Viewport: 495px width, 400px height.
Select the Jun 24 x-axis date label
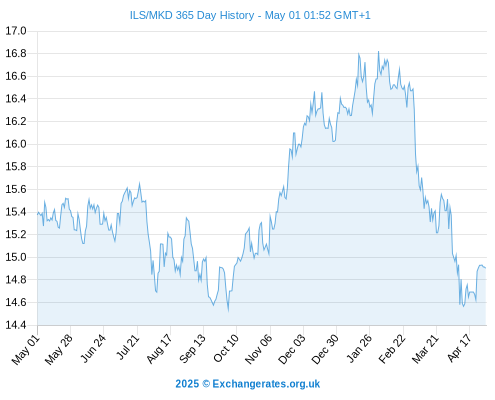pyautogui.click(x=93, y=349)
